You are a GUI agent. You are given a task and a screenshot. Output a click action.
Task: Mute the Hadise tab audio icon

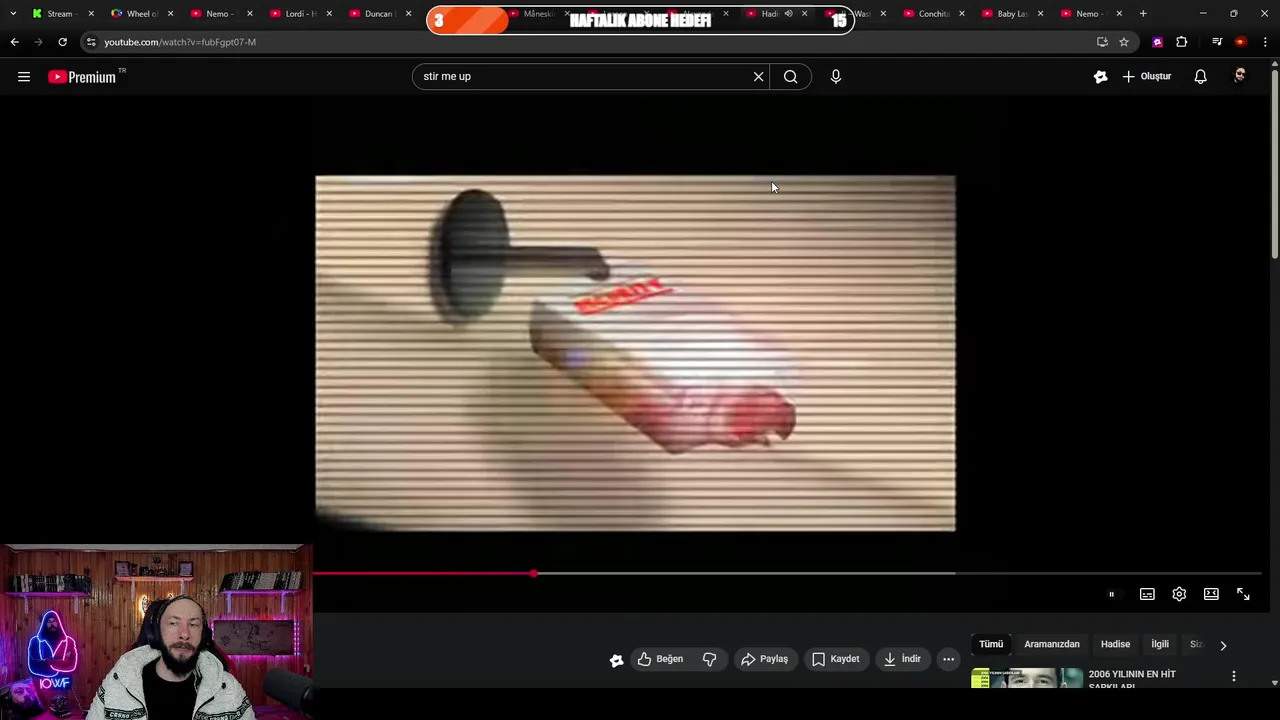click(x=788, y=14)
